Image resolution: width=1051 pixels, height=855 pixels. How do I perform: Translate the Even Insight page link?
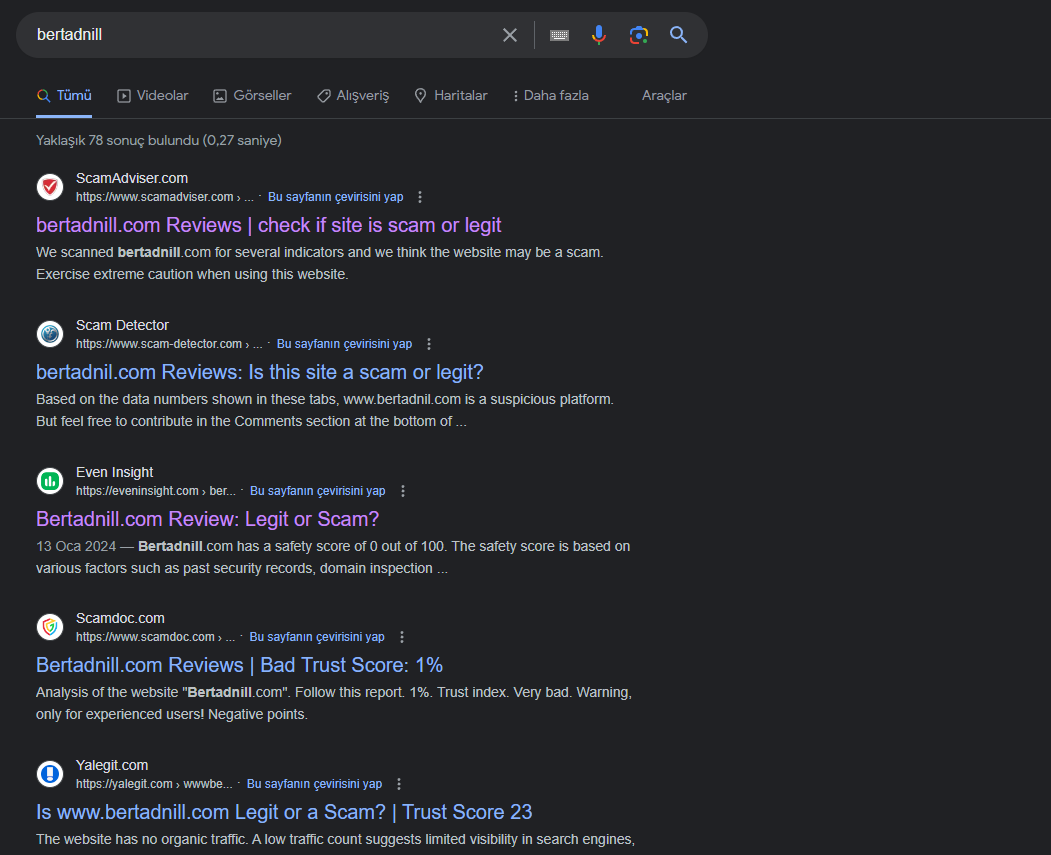(318, 491)
